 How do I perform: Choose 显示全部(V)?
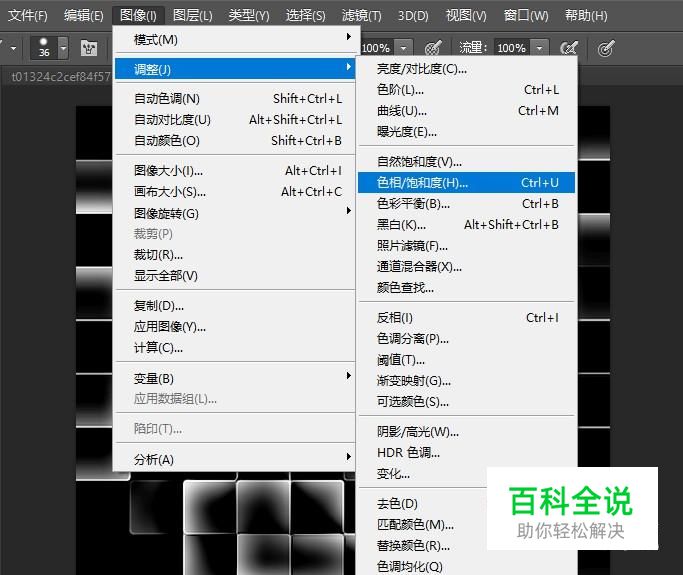tap(235, 275)
